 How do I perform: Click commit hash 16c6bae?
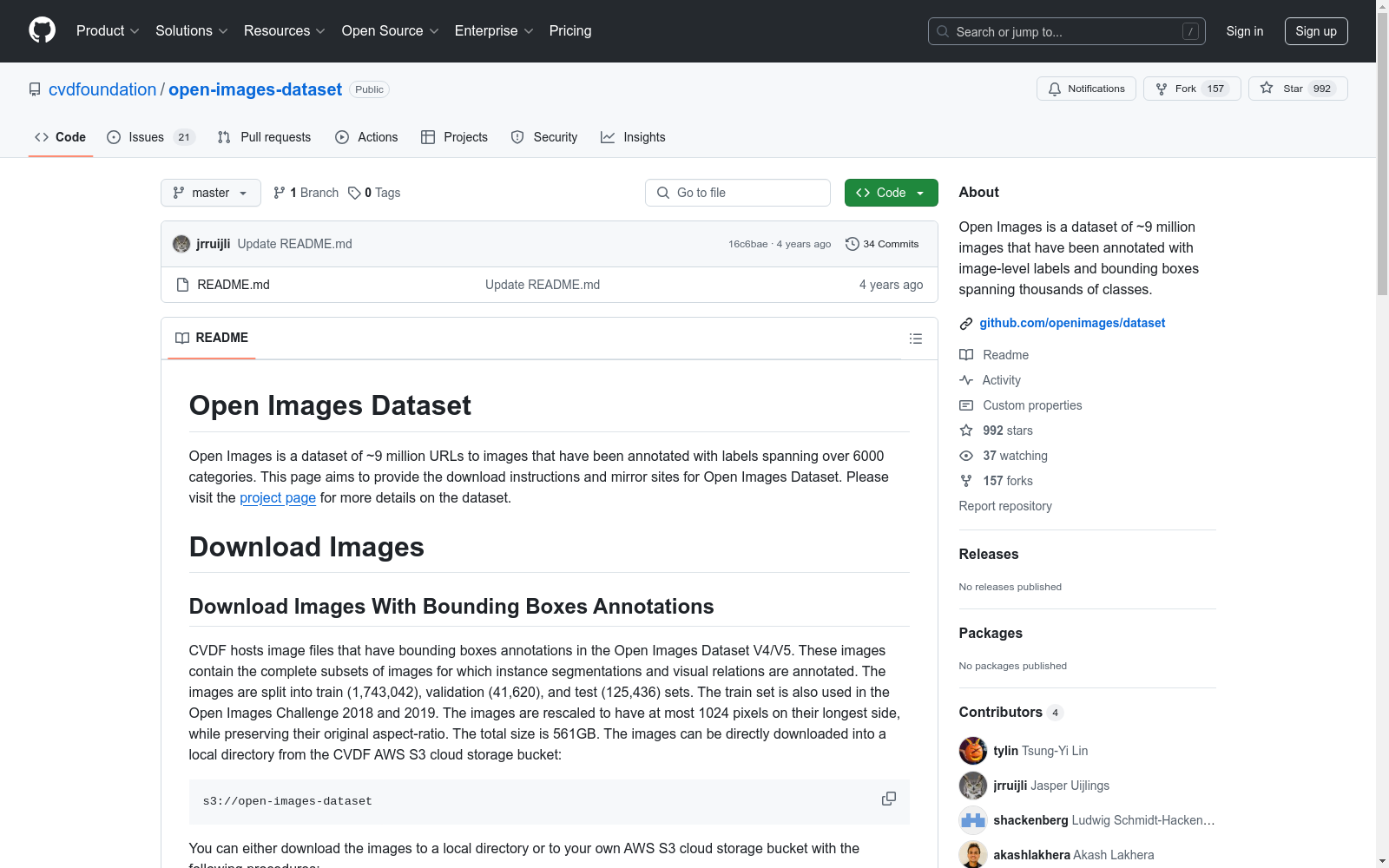click(748, 244)
